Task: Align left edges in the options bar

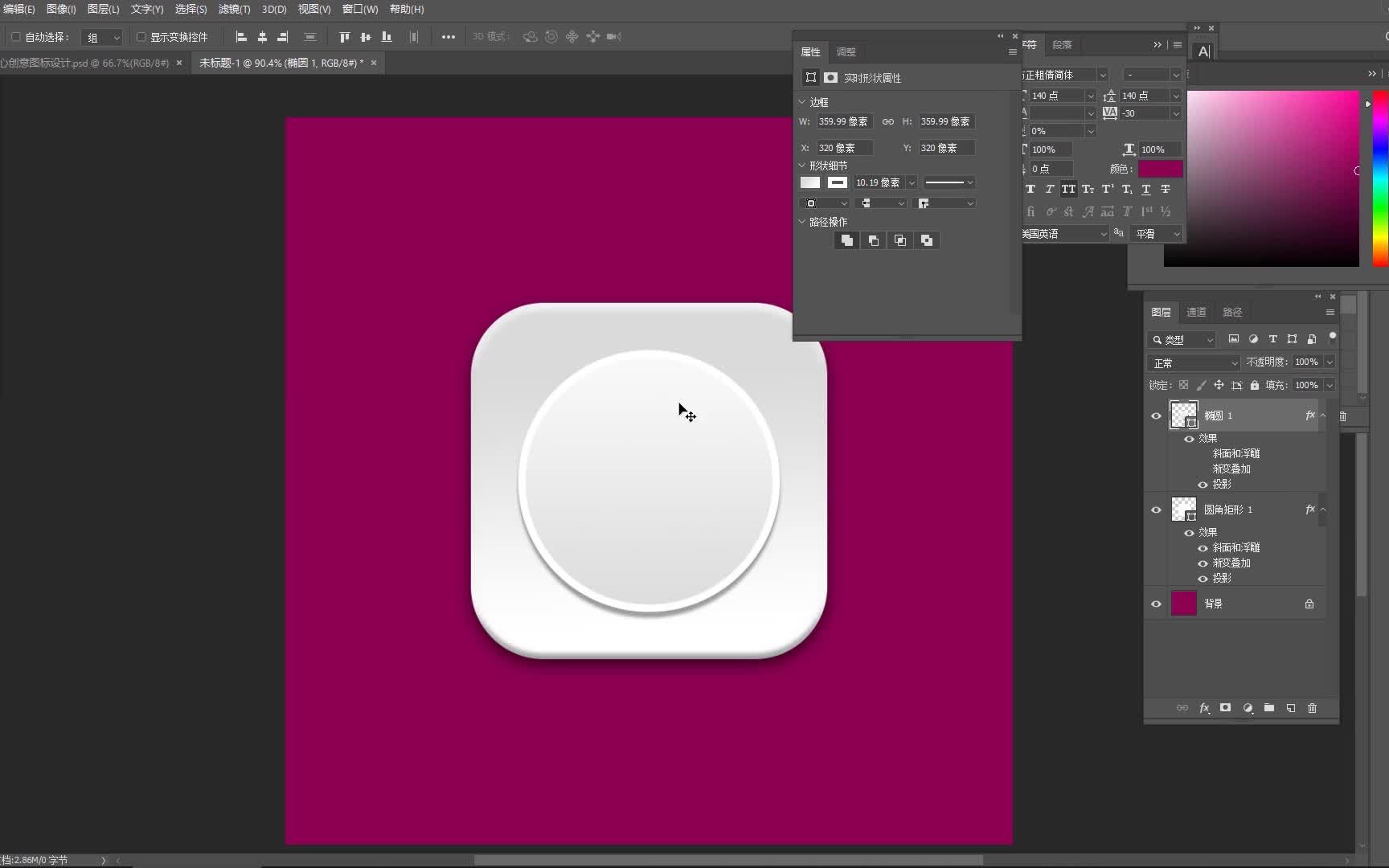Action: click(x=241, y=37)
